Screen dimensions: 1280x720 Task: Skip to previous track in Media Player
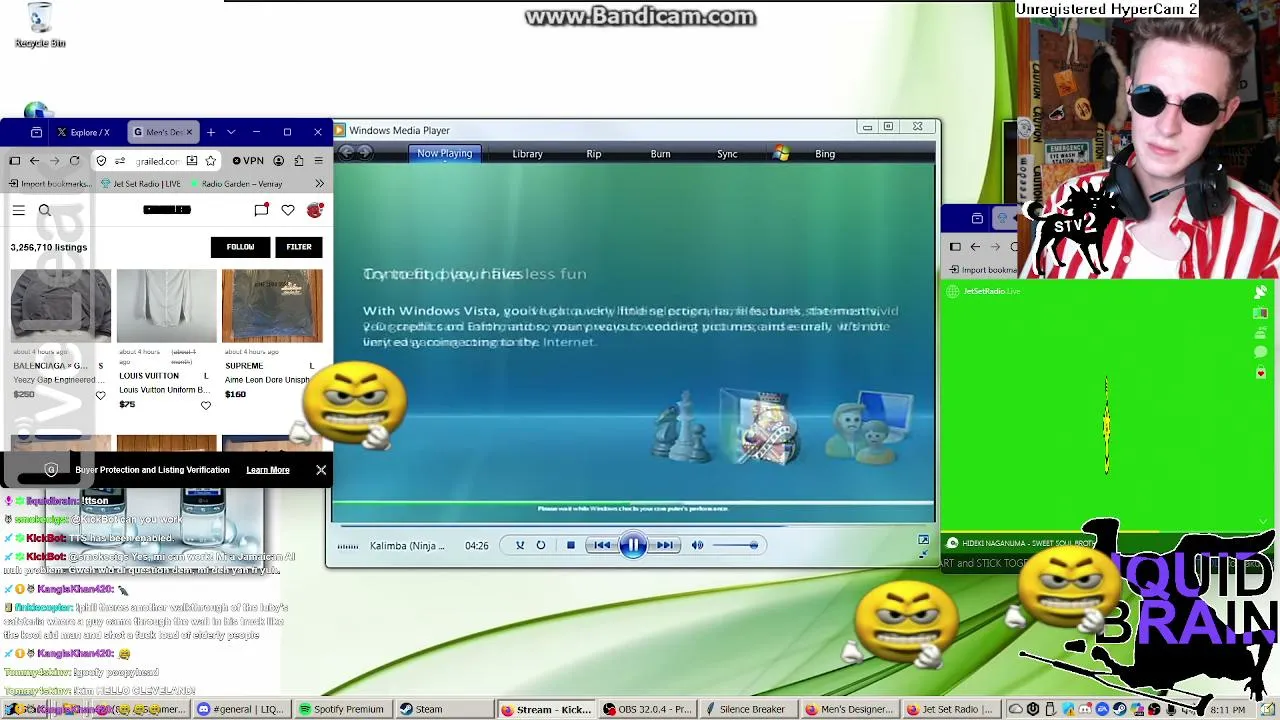[602, 545]
